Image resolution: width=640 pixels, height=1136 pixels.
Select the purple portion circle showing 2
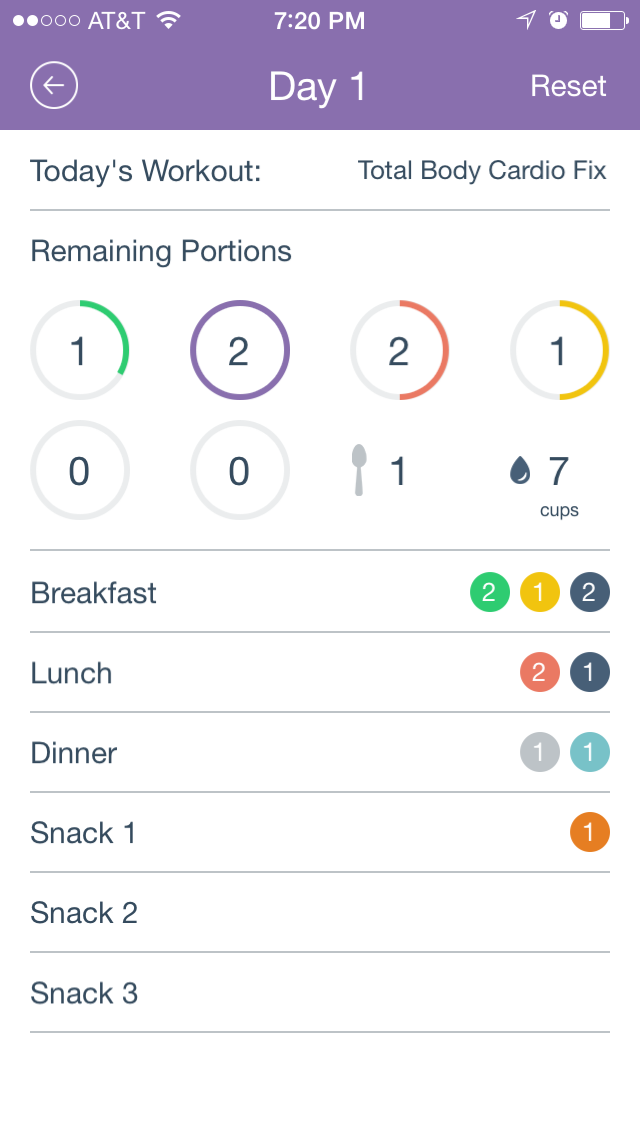240,350
